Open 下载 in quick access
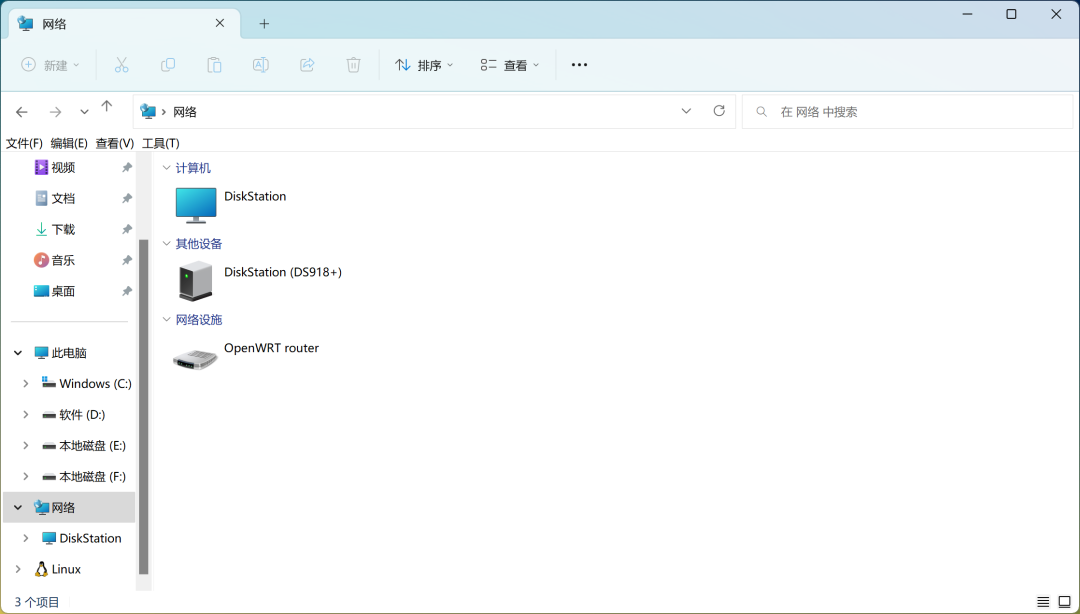 tap(56, 229)
